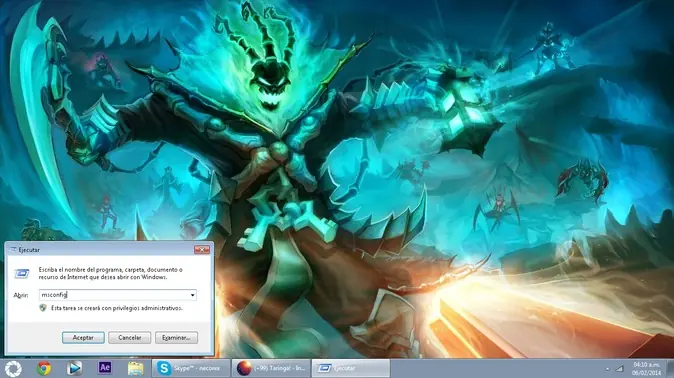The width and height of the screenshot is (674, 378).
Task: Click the Show desktop strip at the taskbar end
Action: point(670,369)
